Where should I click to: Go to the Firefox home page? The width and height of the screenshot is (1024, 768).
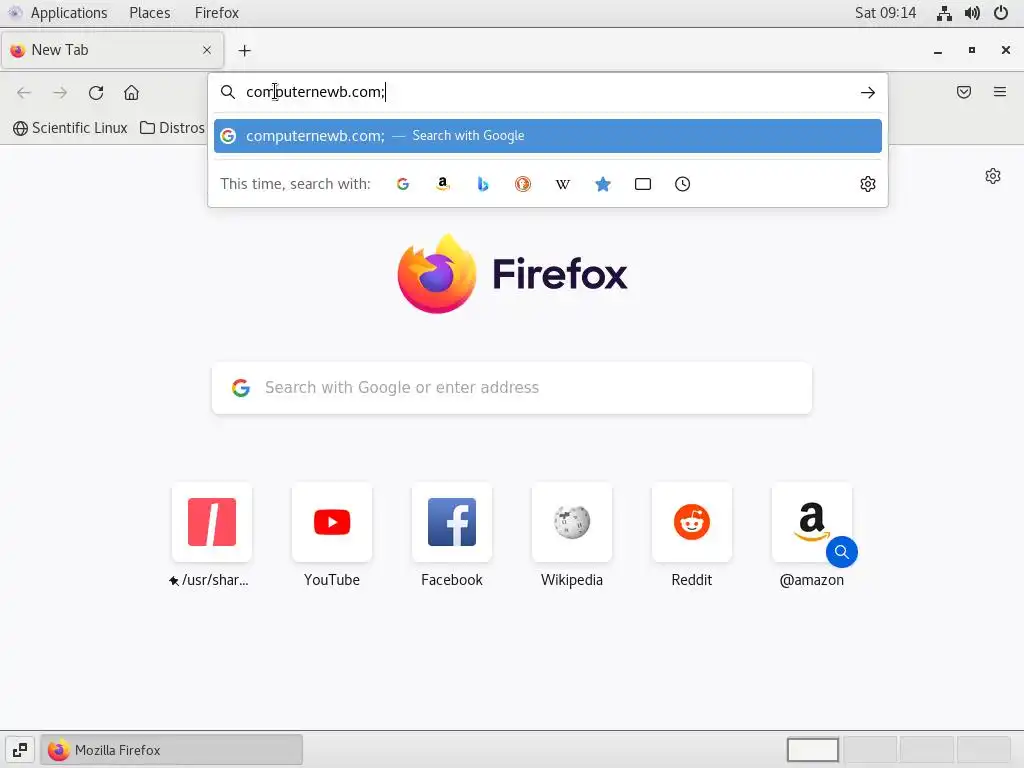tap(131, 93)
